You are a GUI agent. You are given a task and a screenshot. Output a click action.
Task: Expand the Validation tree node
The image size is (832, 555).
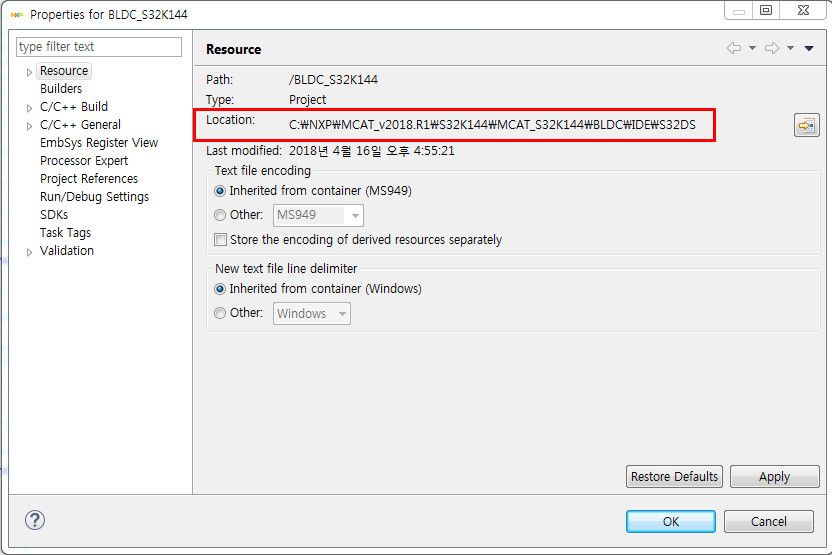click(29, 252)
